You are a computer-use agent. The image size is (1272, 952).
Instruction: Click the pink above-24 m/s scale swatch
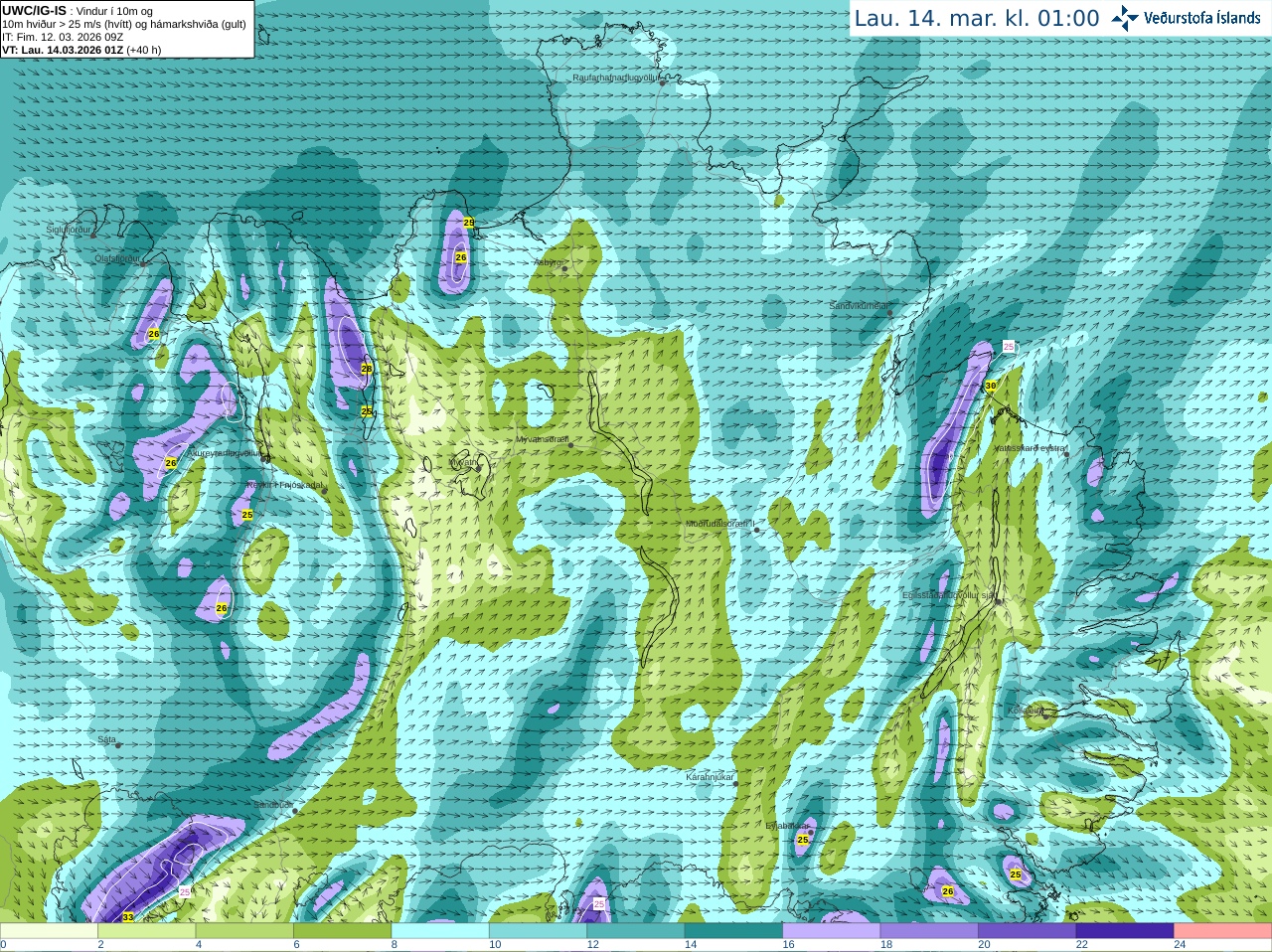pos(1223,931)
